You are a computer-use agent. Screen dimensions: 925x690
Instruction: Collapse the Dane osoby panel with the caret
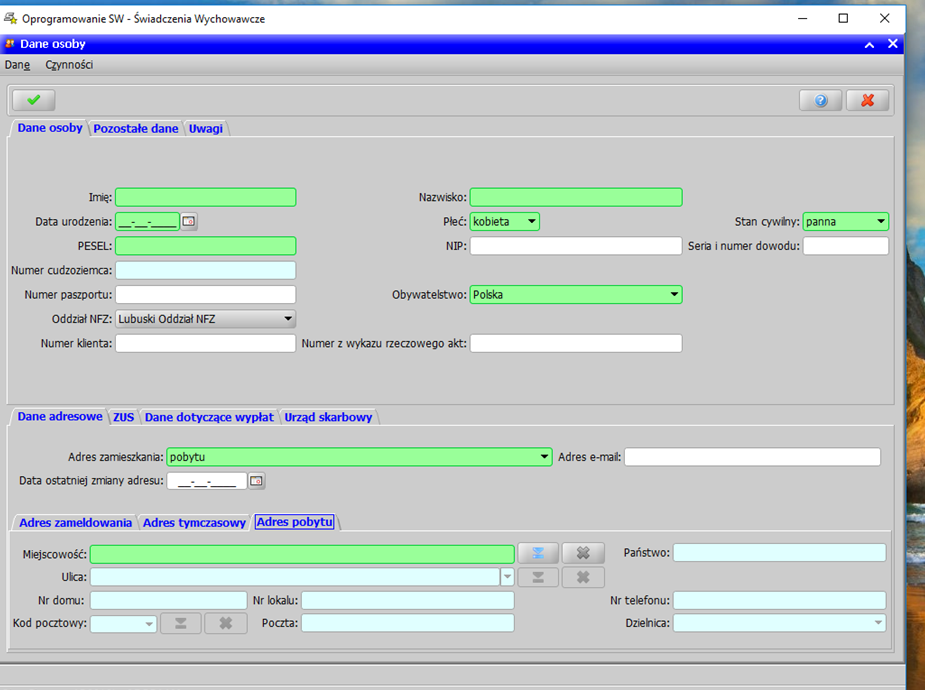[x=869, y=45]
